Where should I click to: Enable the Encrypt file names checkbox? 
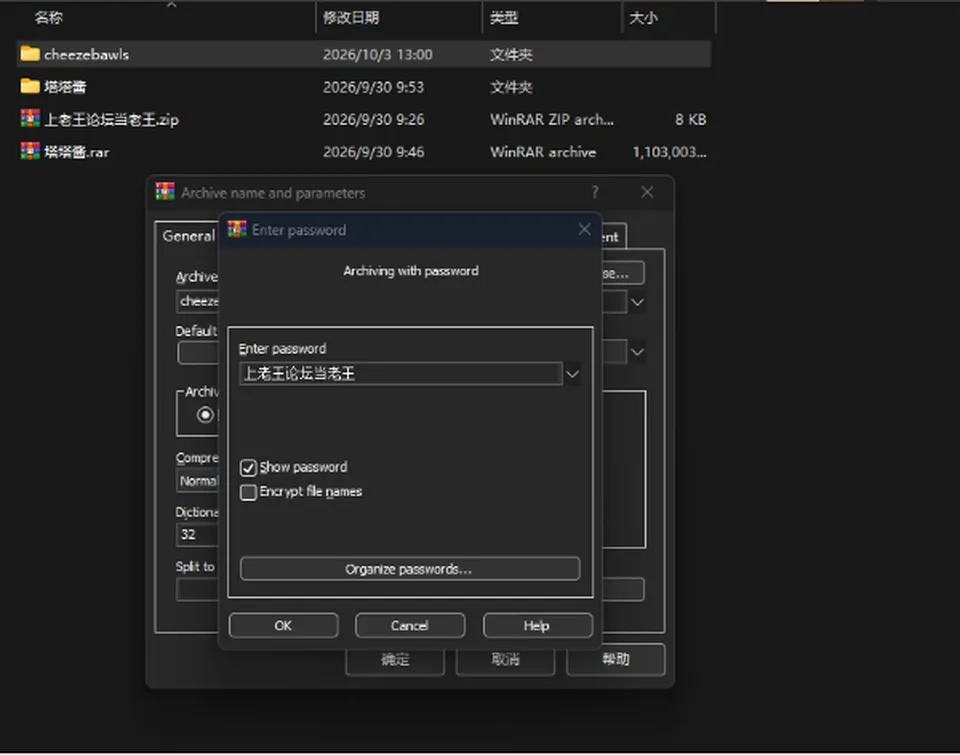[248, 492]
